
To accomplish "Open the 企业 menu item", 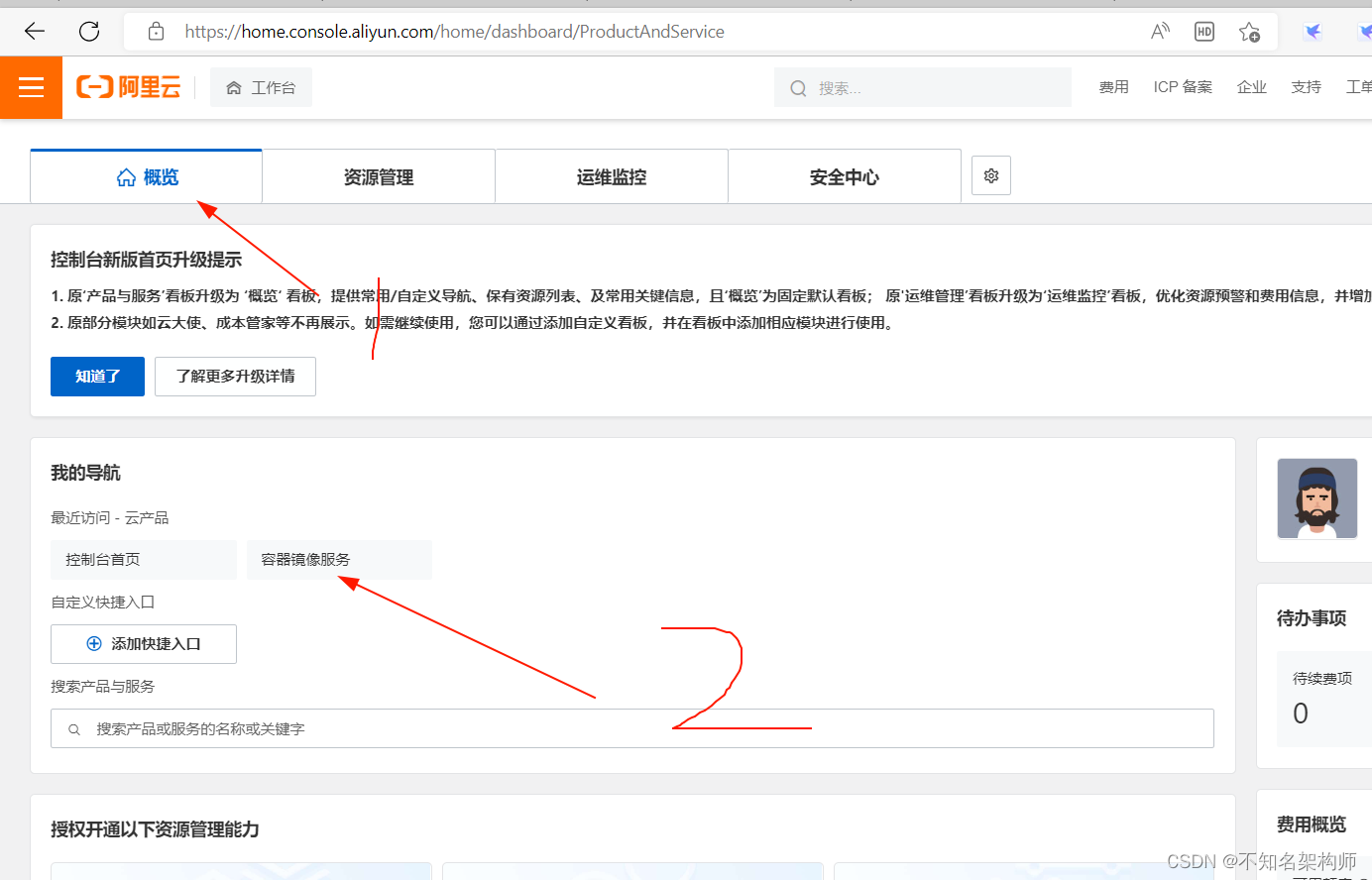I will click(x=1252, y=87).
